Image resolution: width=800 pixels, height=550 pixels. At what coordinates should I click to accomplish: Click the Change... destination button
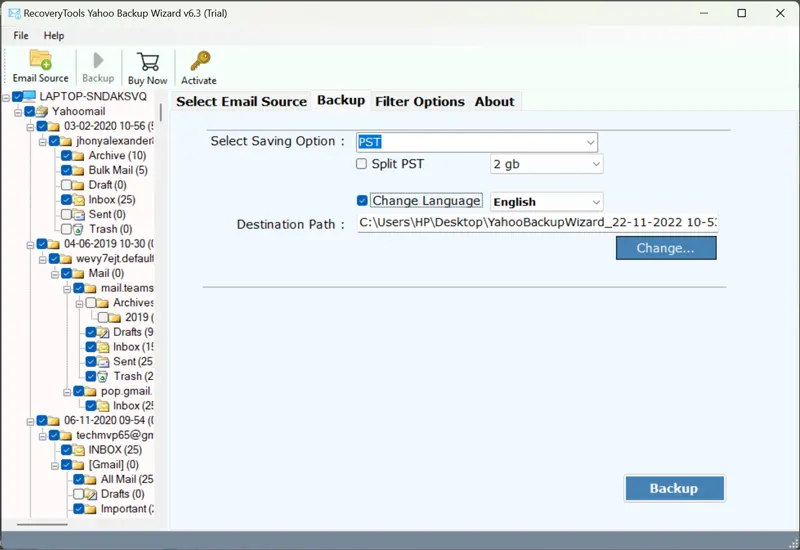[x=665, y=248]
